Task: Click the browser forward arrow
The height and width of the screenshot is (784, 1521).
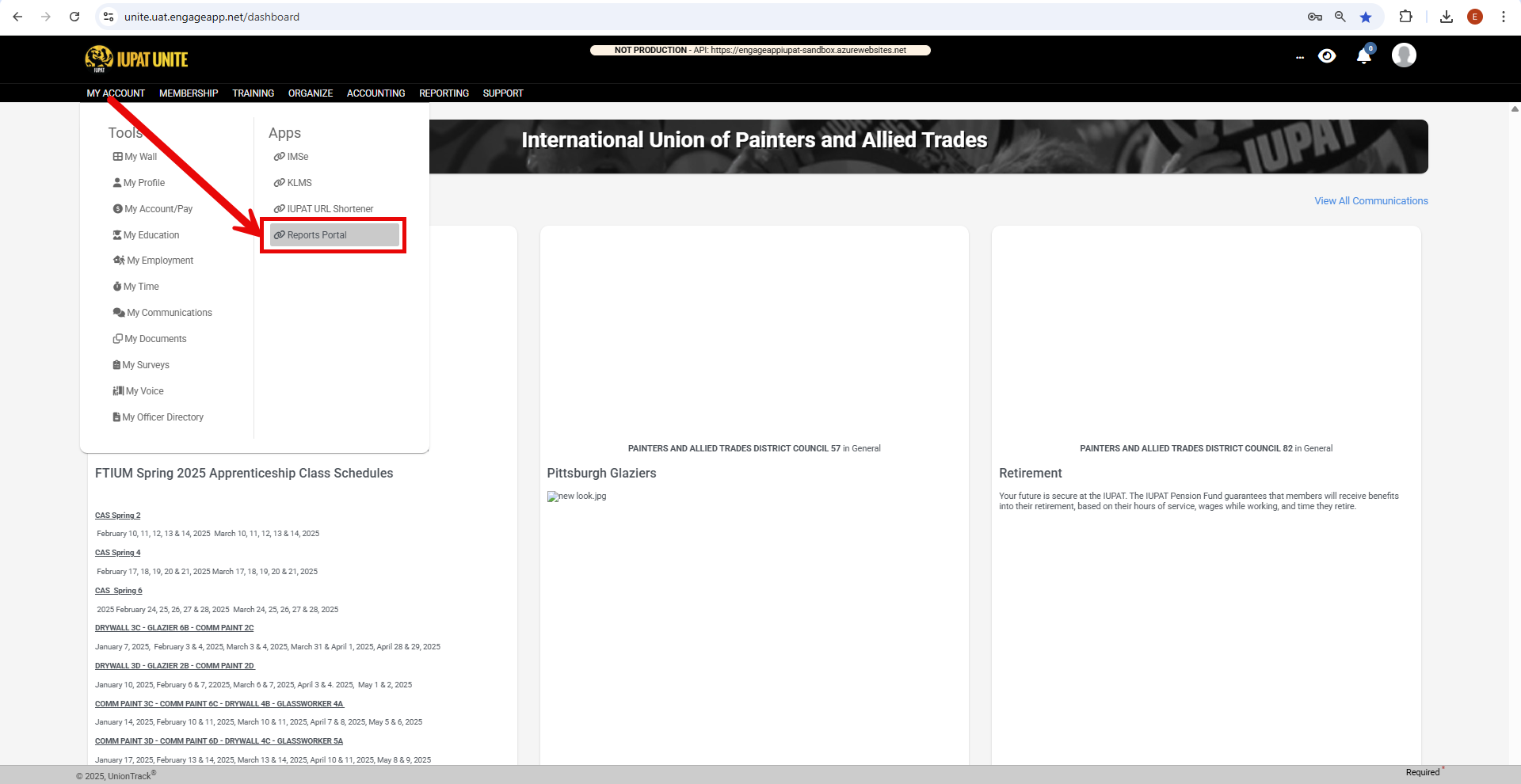Action: coord(46,17)
